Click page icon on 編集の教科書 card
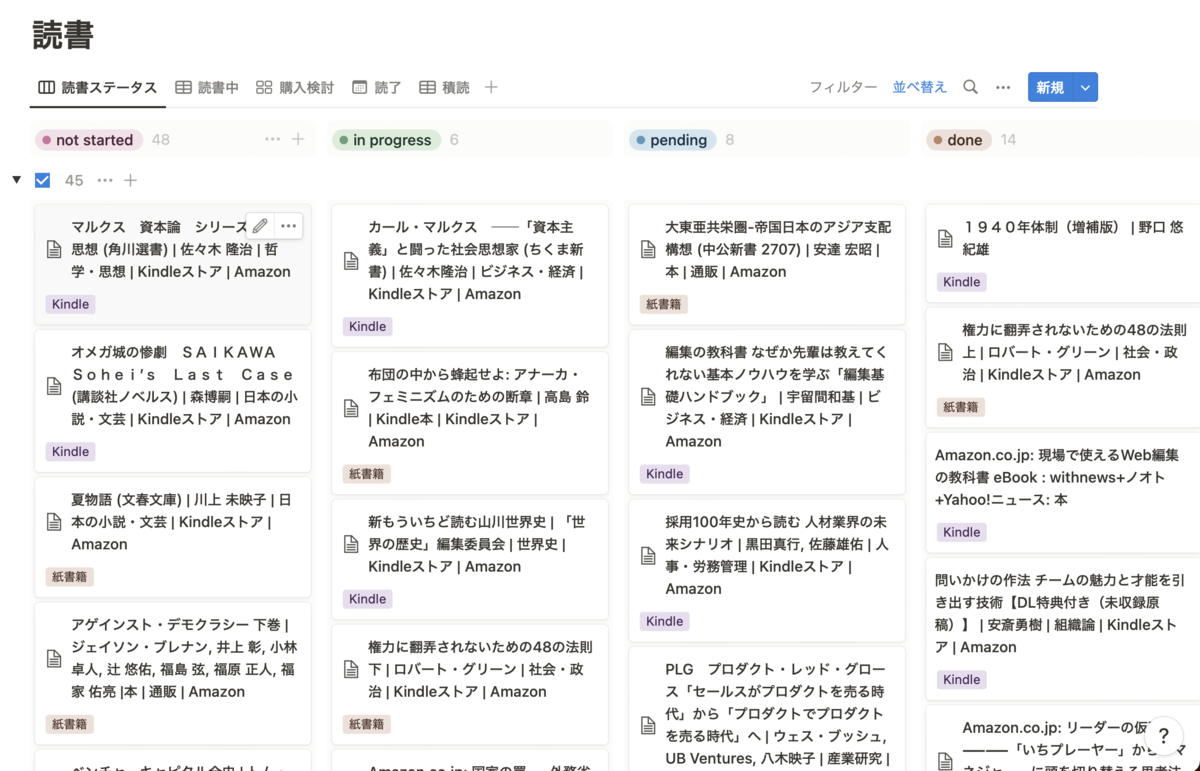Image resolution: width=1200 pixels, height=771 pixels. (648, 397)
